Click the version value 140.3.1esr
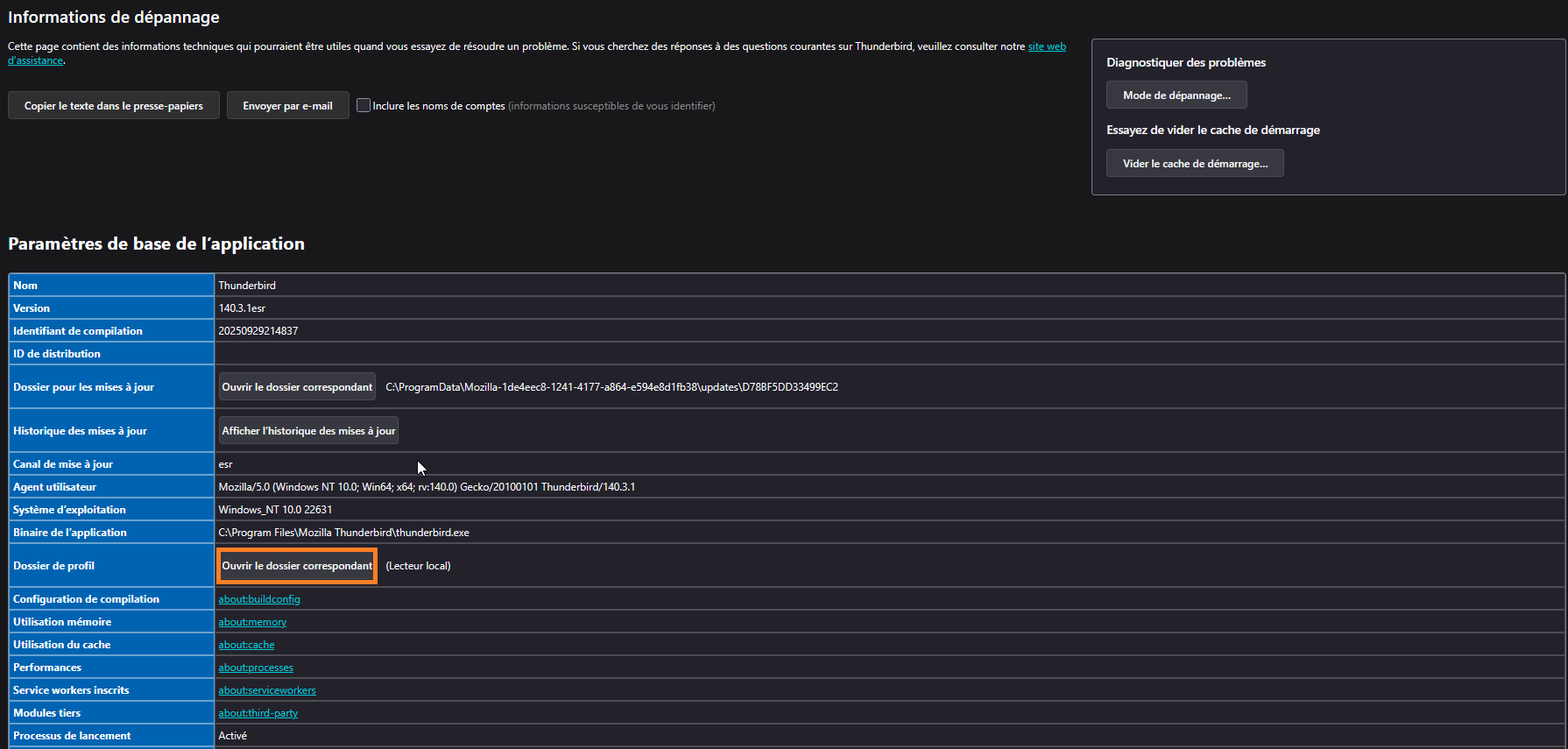This screenshot has width=1568, height=749. [x=242, y=308]
